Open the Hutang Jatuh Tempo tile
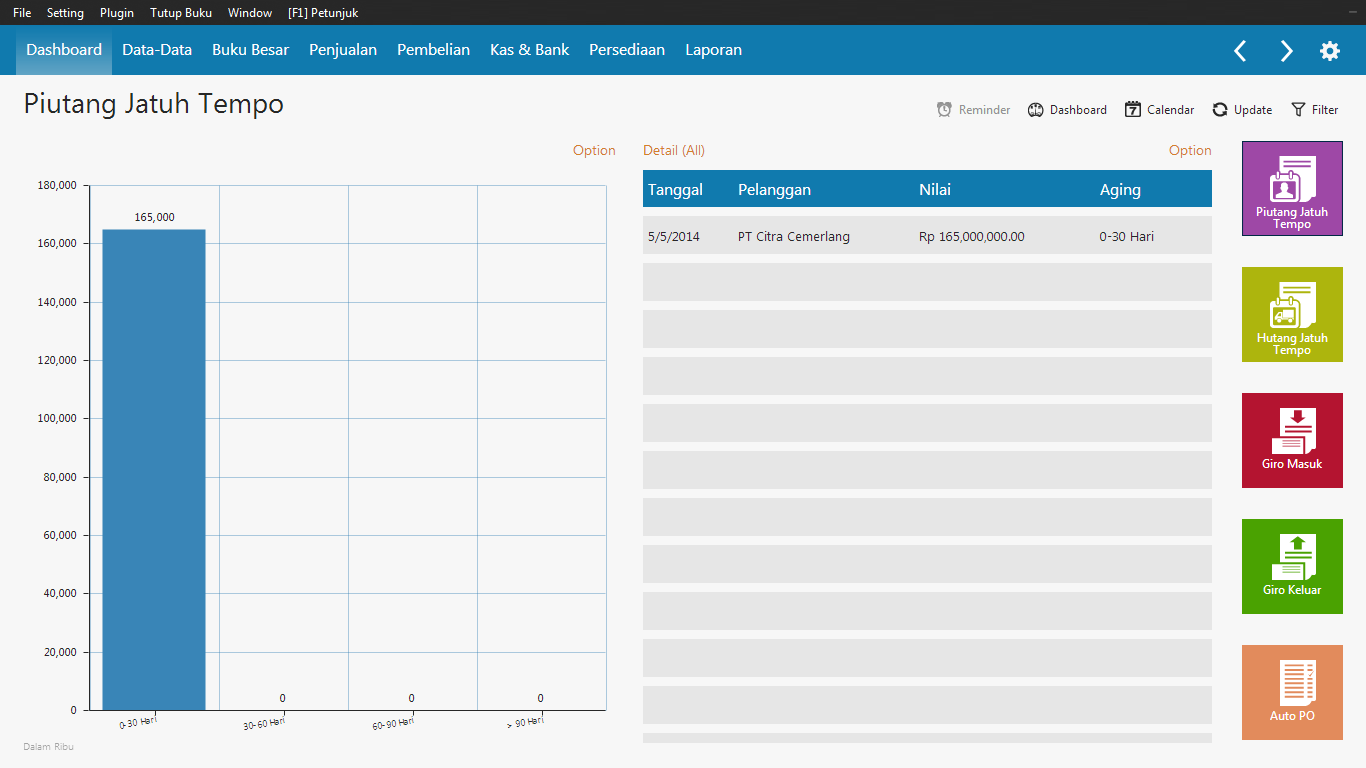Image resolution: width=1366 pixels, height=768 pixels. [x=1292, y=314]
